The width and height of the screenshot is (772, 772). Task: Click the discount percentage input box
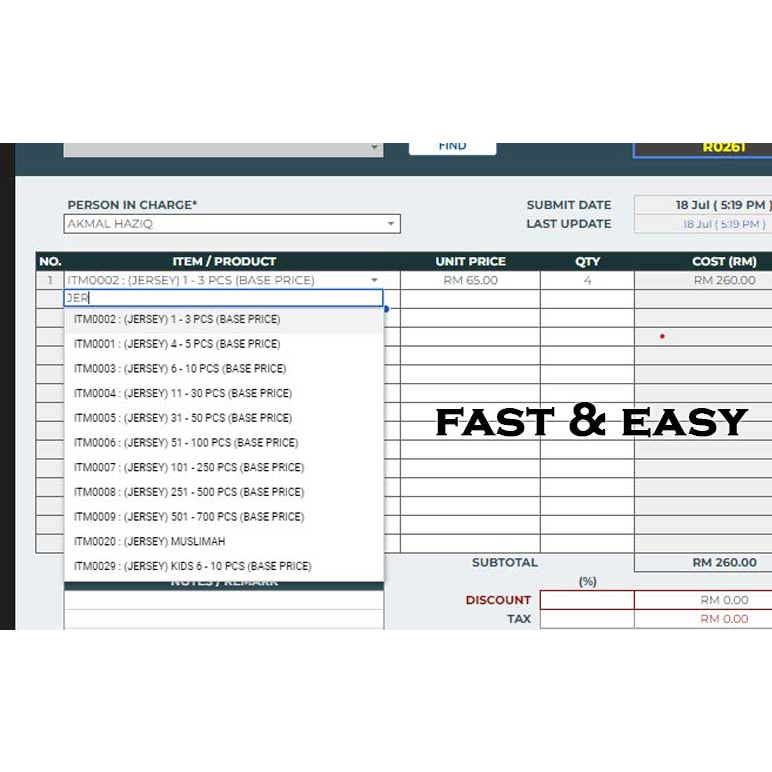pos(587,600)
